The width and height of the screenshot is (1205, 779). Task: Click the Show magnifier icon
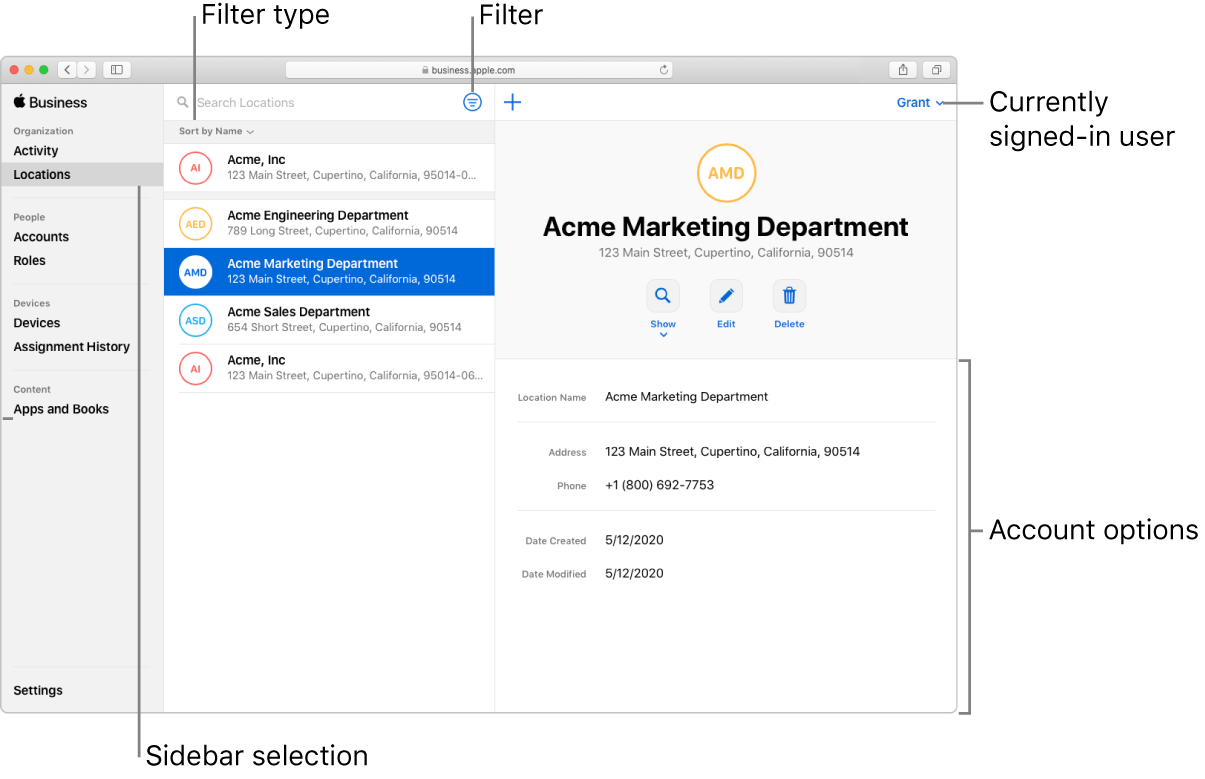662,296
